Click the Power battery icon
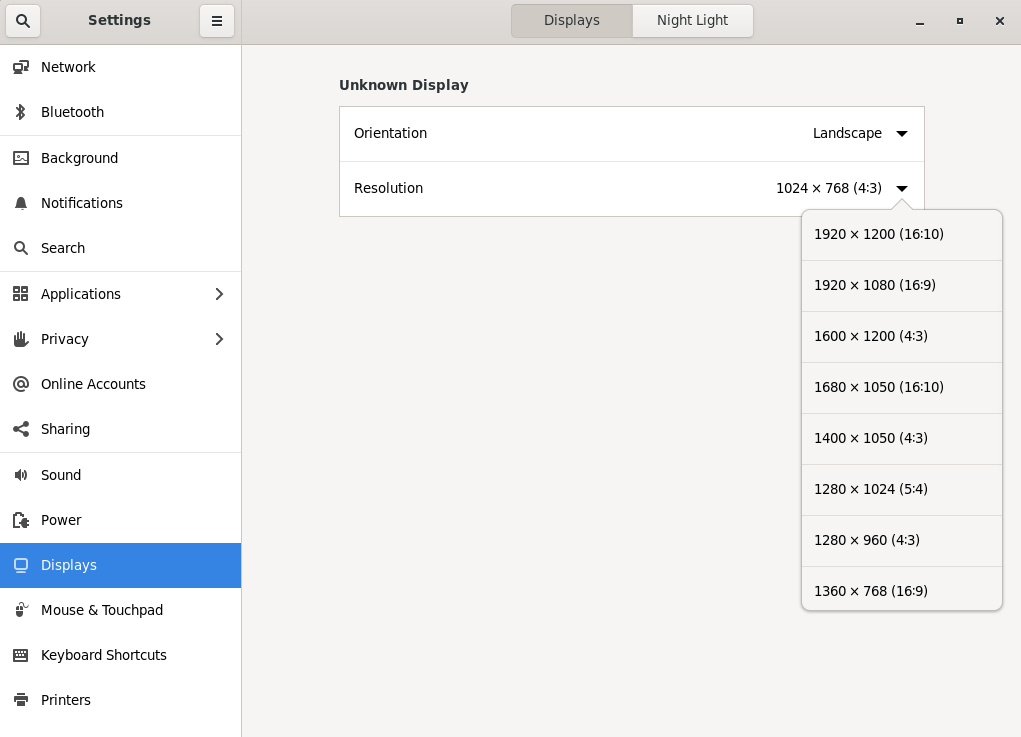 20,520
